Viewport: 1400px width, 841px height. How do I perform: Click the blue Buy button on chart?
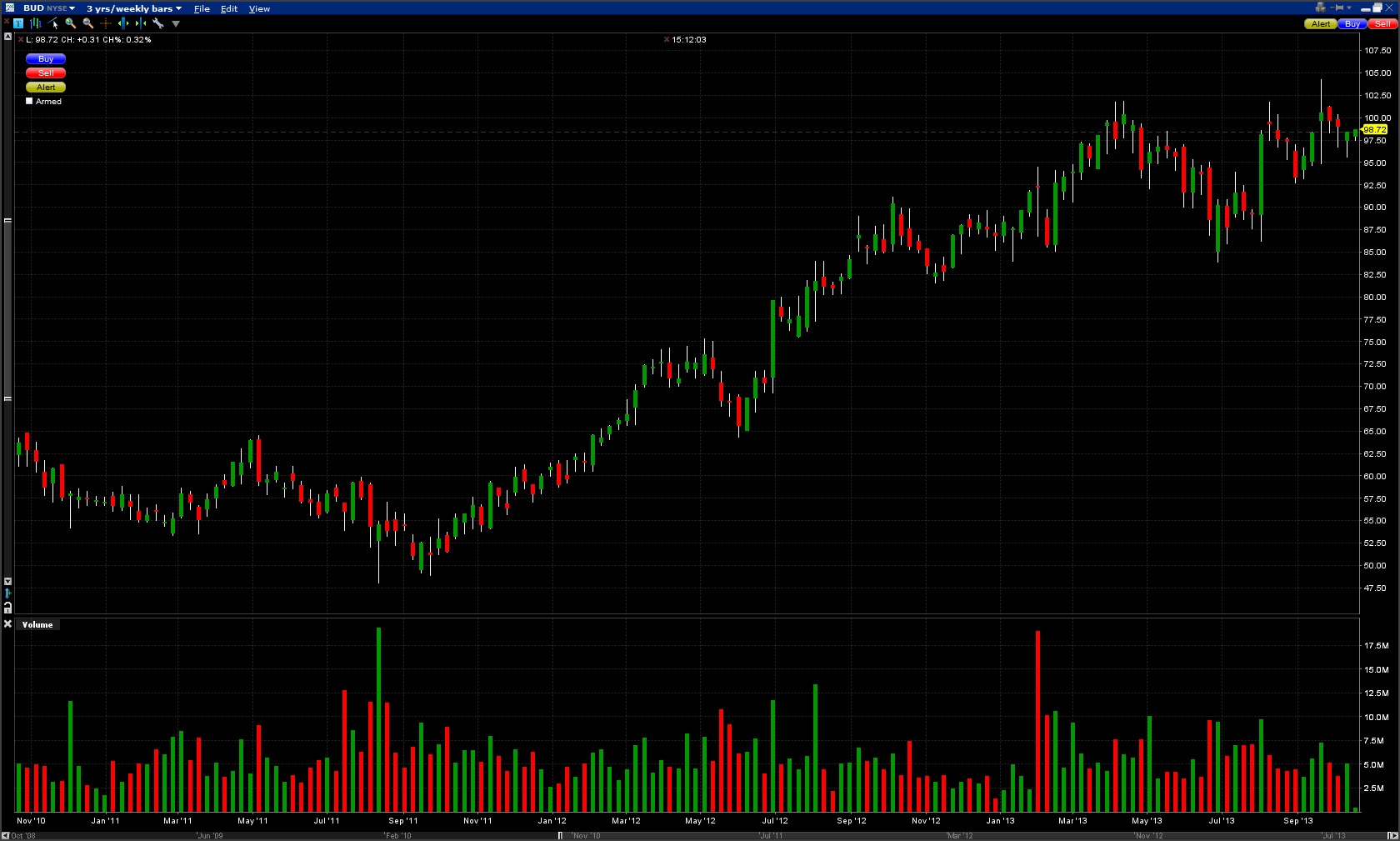(46, 59)
